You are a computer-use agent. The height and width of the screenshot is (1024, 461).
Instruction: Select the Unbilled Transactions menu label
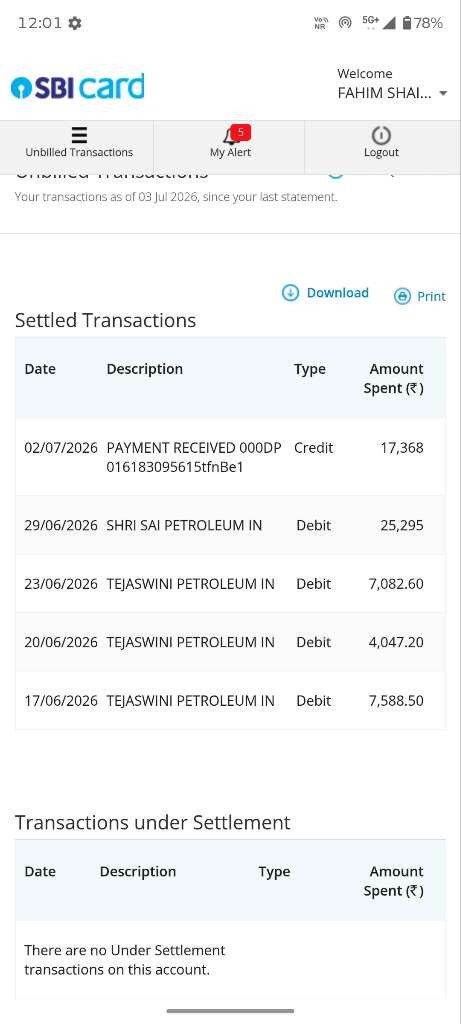[x=79, y=152]
